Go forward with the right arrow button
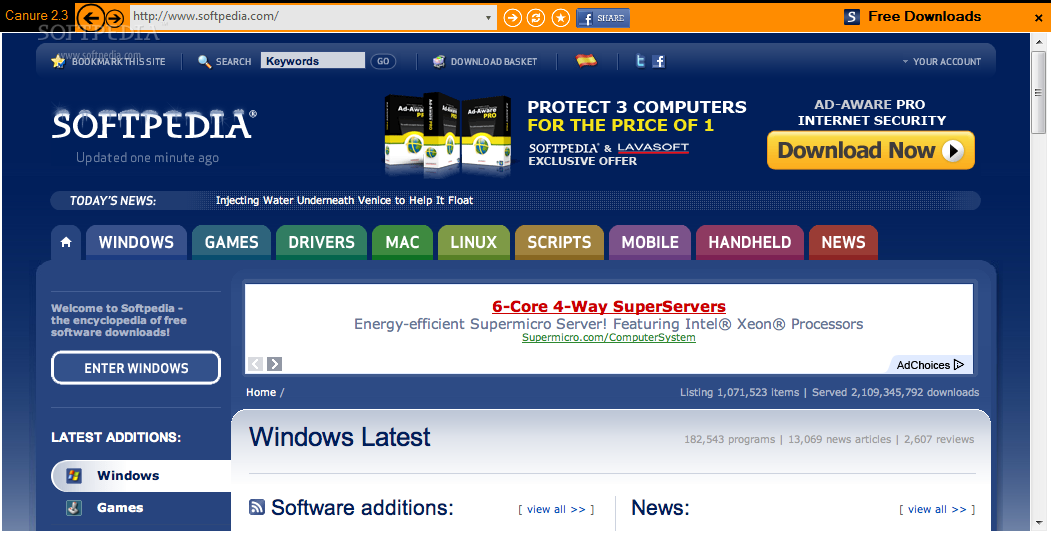1051x537 pixels. click(x=115, y=17)
